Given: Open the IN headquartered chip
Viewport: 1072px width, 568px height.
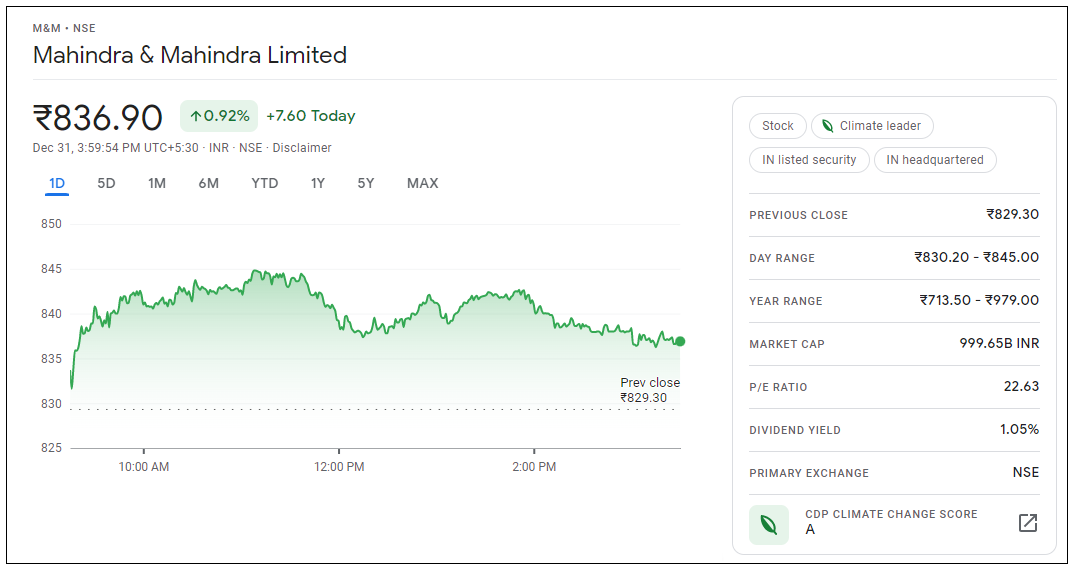Looking at the screenshot, I should point(935,160).
